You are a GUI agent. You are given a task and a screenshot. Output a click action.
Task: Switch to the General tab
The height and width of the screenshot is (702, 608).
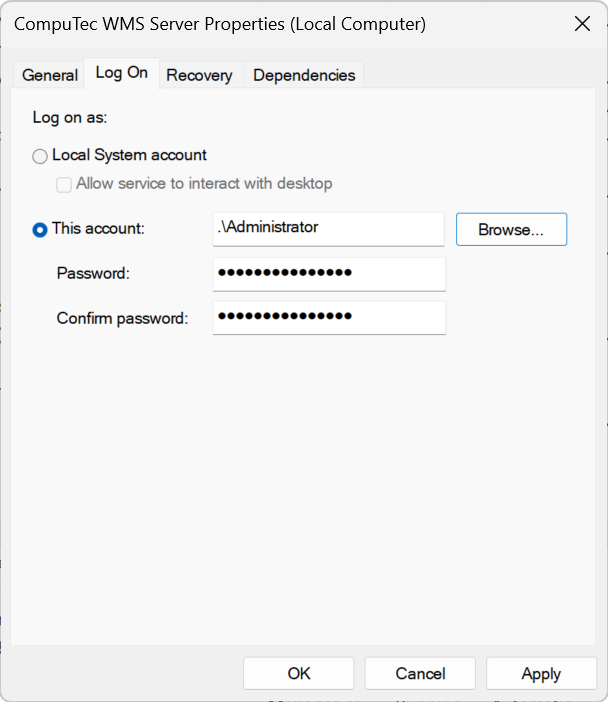(50, 75)
